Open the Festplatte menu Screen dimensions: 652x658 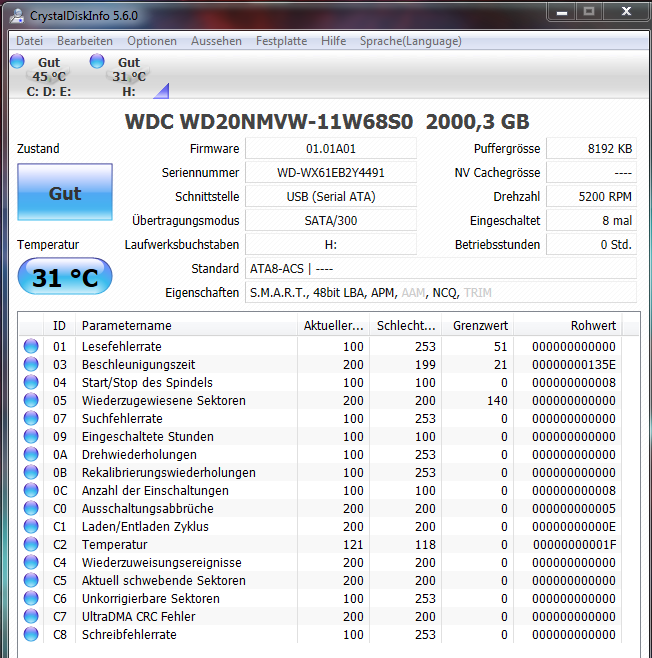(x=281, y=41)
